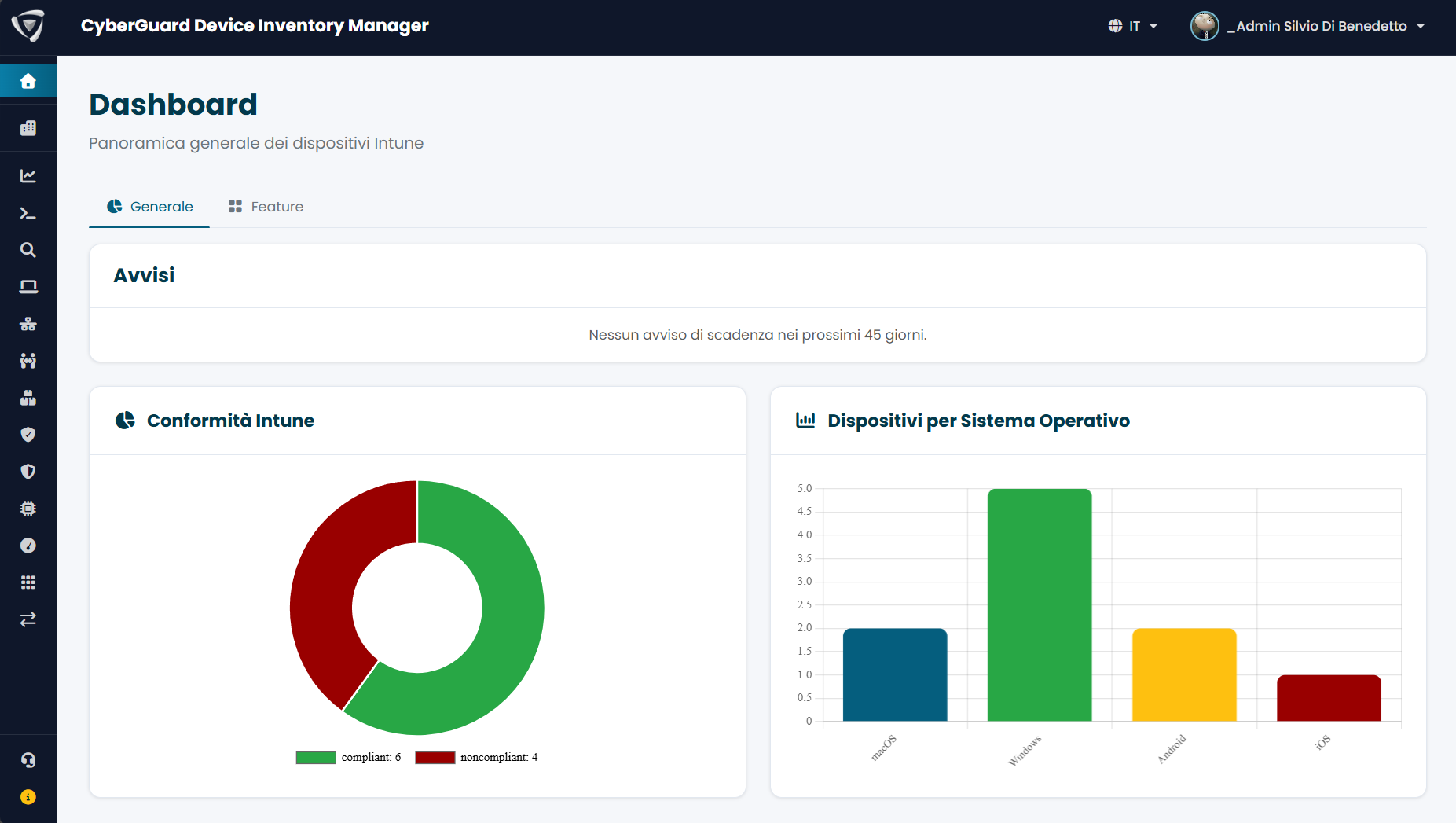Open the network topology sidebar icon
Viewport: 1456px width, 823px height.
[28, 324]
